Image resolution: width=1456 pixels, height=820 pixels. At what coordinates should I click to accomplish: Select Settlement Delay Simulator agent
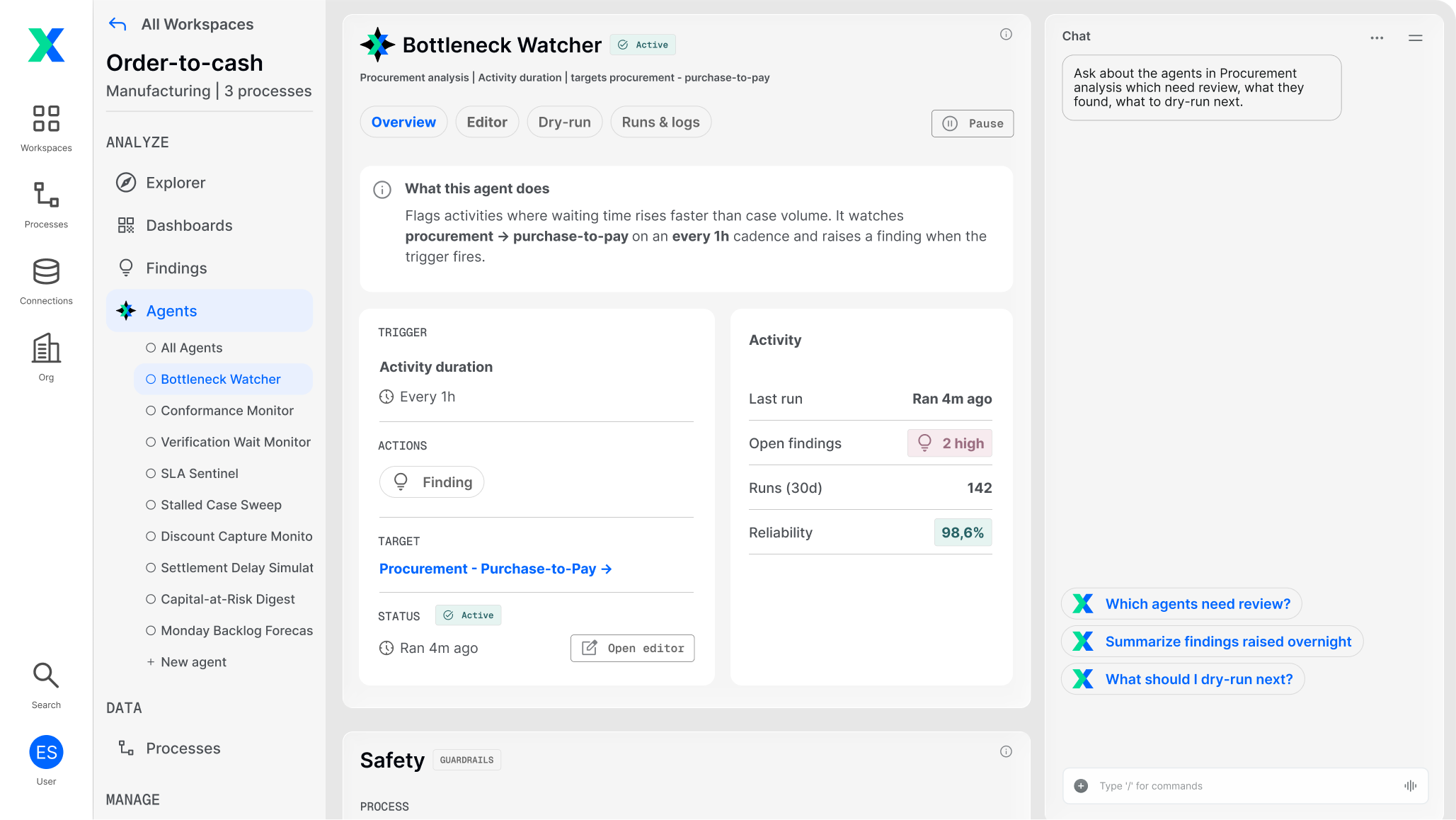click(x=224, y=568)
